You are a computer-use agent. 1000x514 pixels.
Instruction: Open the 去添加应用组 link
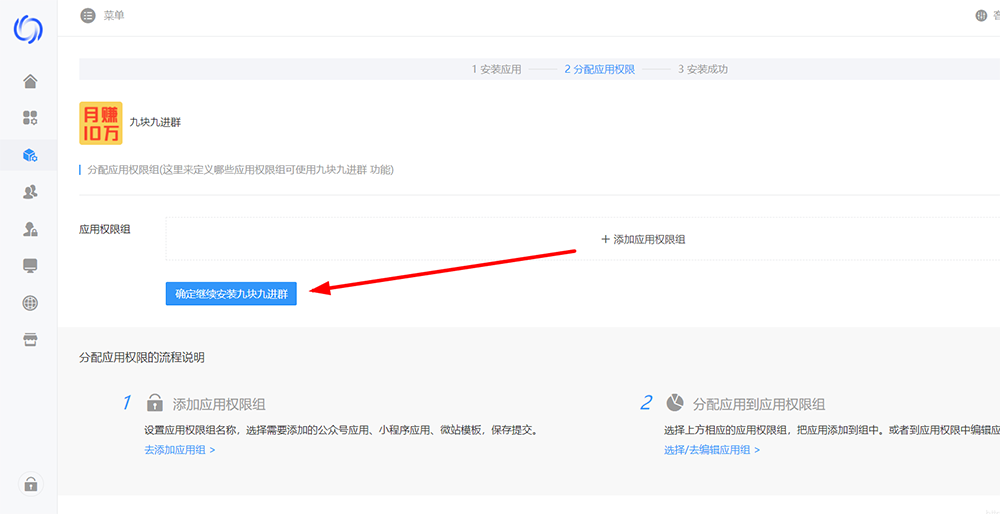(x=179, y=450)
